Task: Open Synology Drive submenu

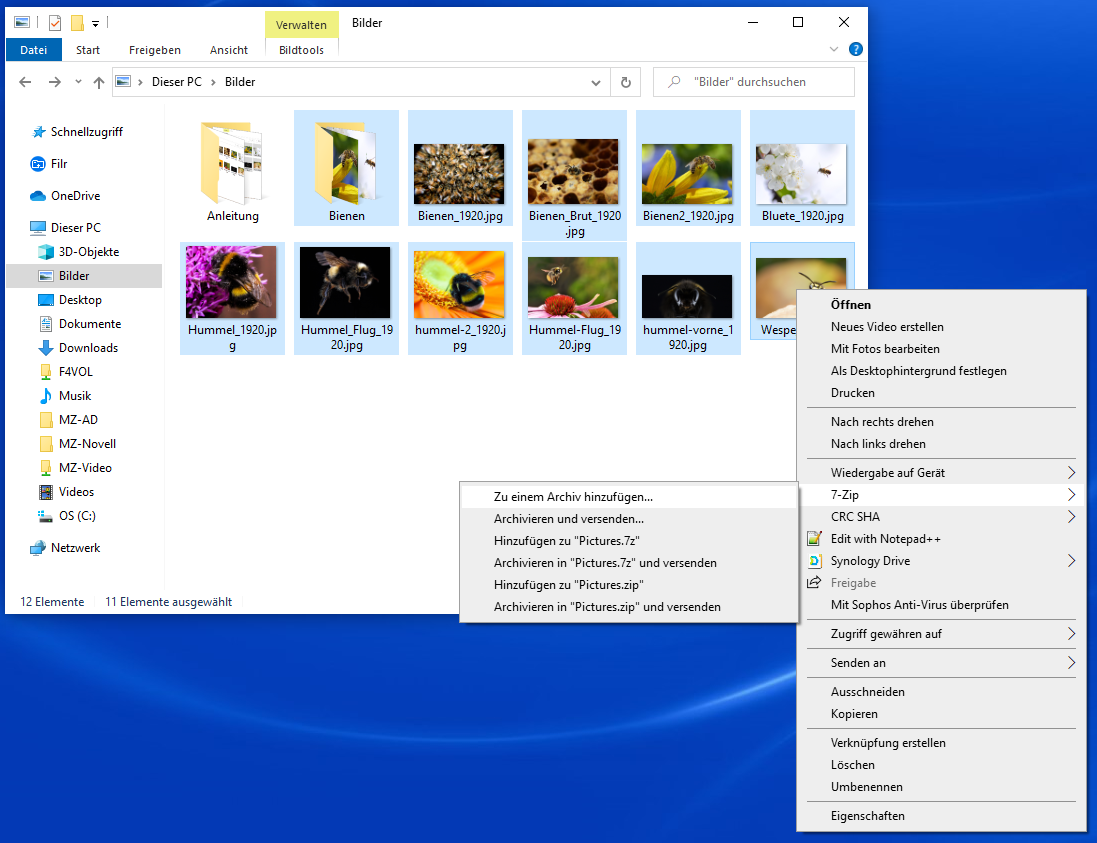Action: tap(870, 561)
